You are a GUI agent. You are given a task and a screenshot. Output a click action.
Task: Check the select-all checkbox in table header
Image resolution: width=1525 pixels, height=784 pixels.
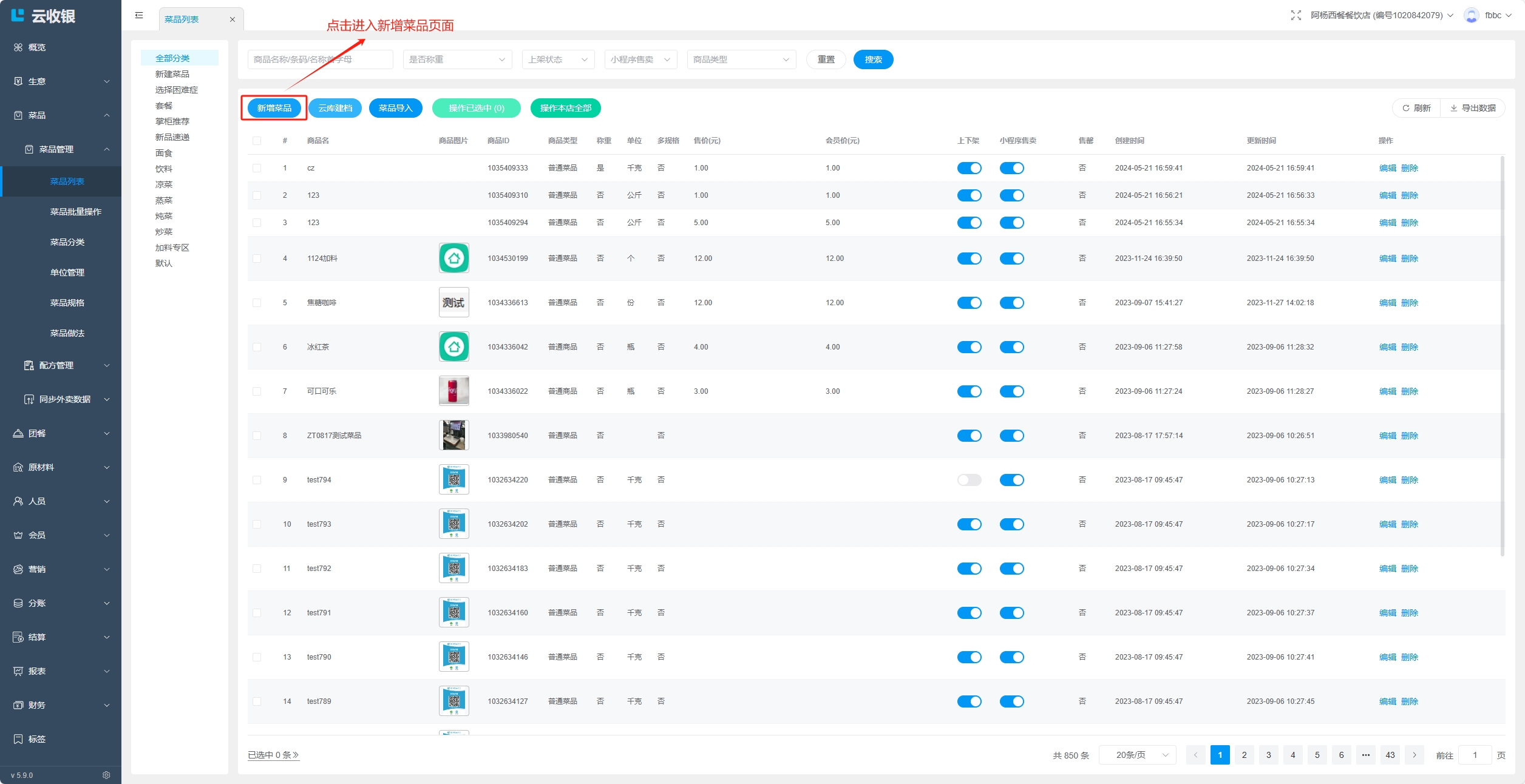pyautogui.click(x=257, y=141)
